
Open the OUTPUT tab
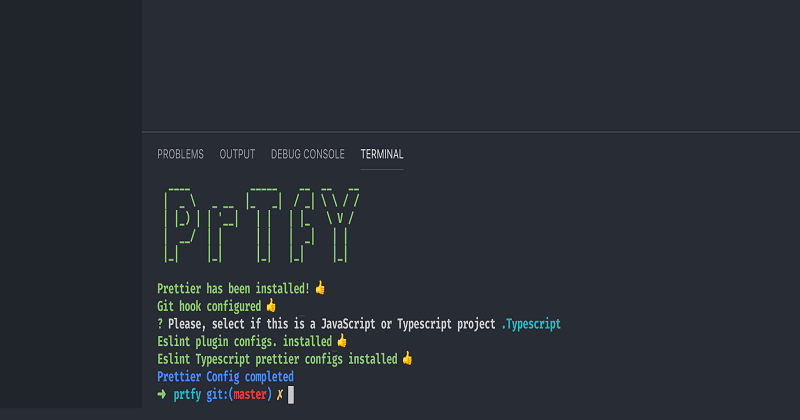pyautogui.click(x=237, y=154)
